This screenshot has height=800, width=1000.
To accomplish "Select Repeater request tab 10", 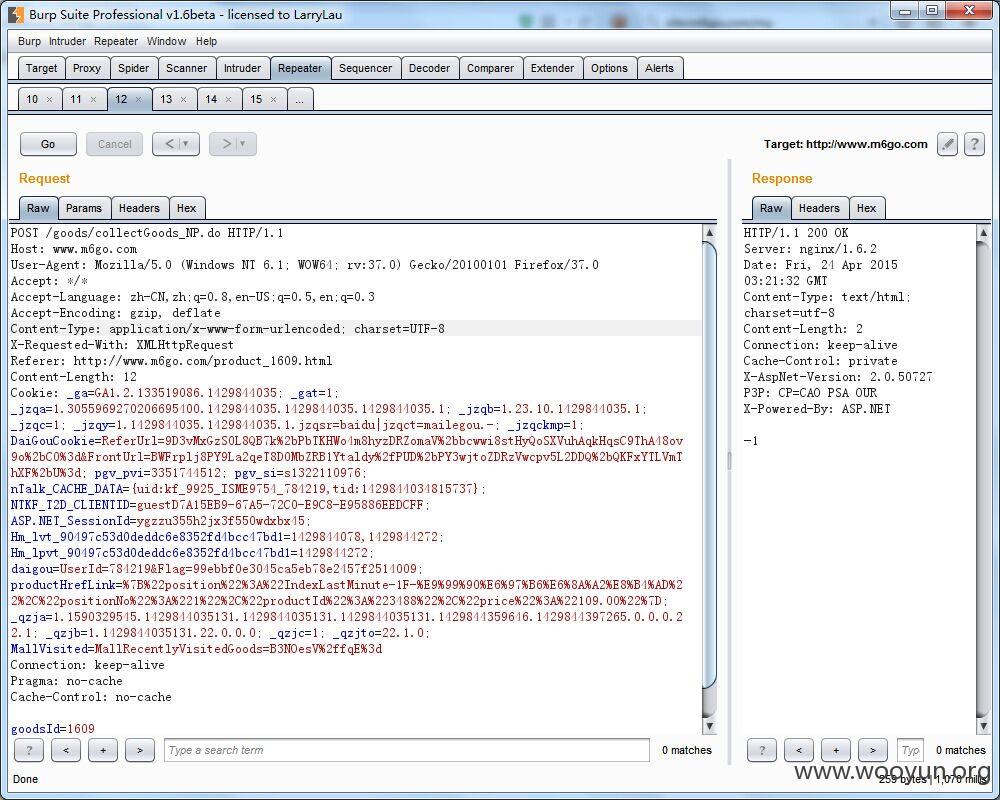I will (32, 100).
